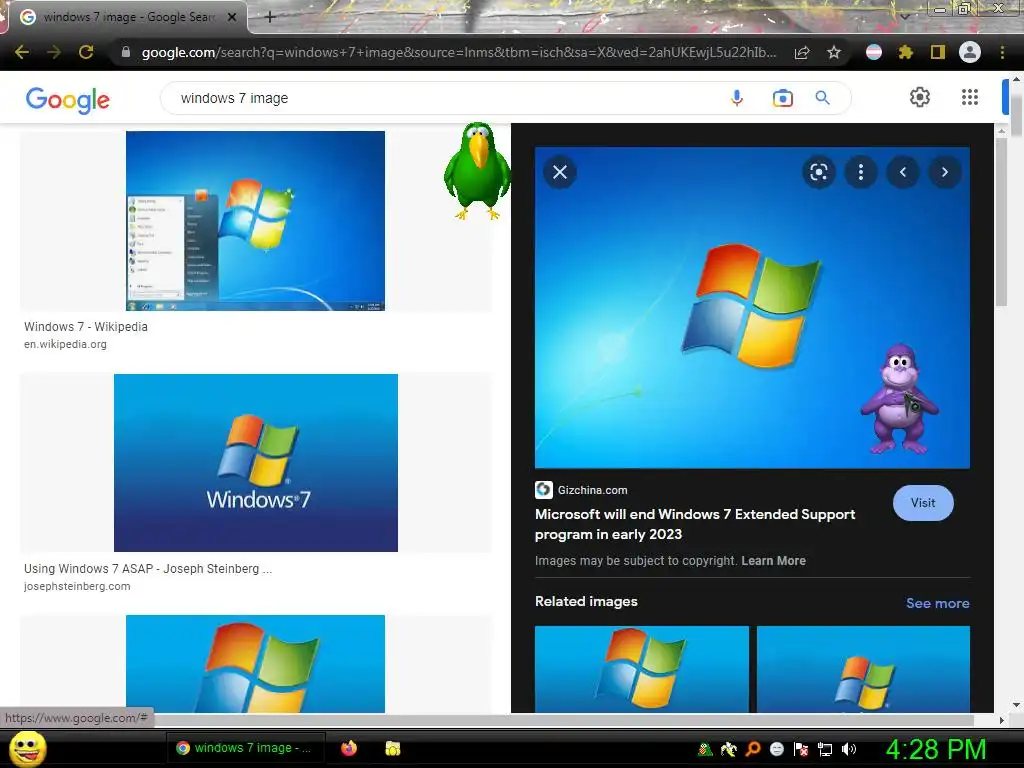Open Chrome profile avatar menu
1024x768 pixels.
[970, 52]
